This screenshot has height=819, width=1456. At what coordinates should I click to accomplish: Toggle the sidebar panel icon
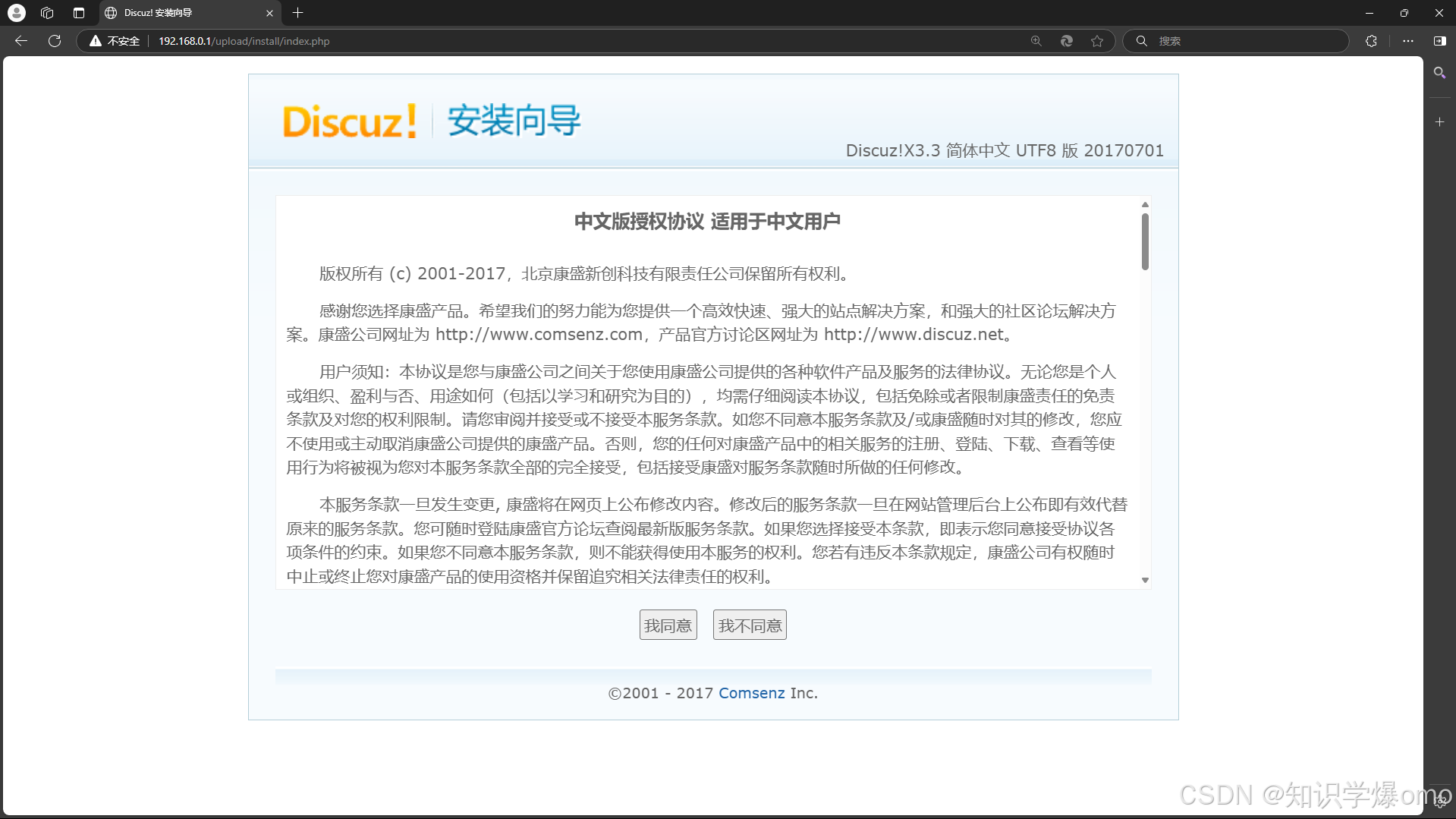[1439, 41]
